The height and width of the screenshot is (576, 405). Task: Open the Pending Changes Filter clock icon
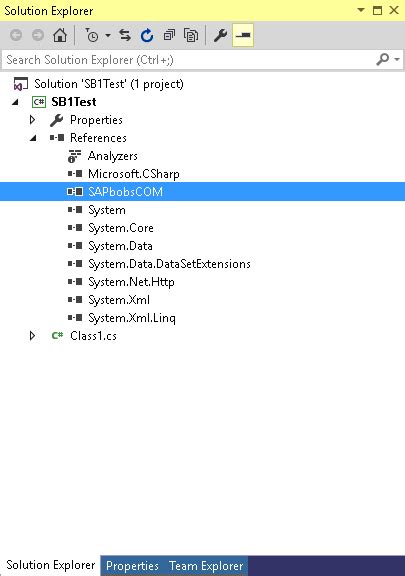[x=92, y=36]
